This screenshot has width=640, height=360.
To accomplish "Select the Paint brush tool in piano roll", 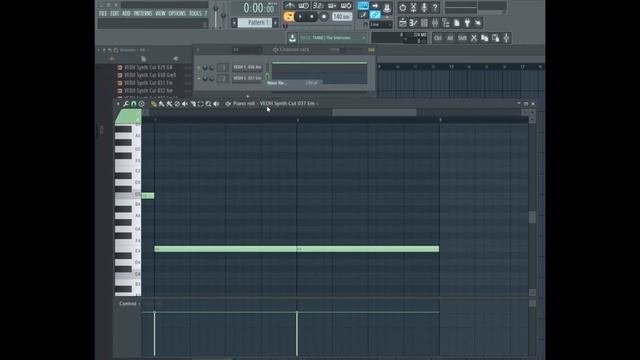I will coord(162,104).
